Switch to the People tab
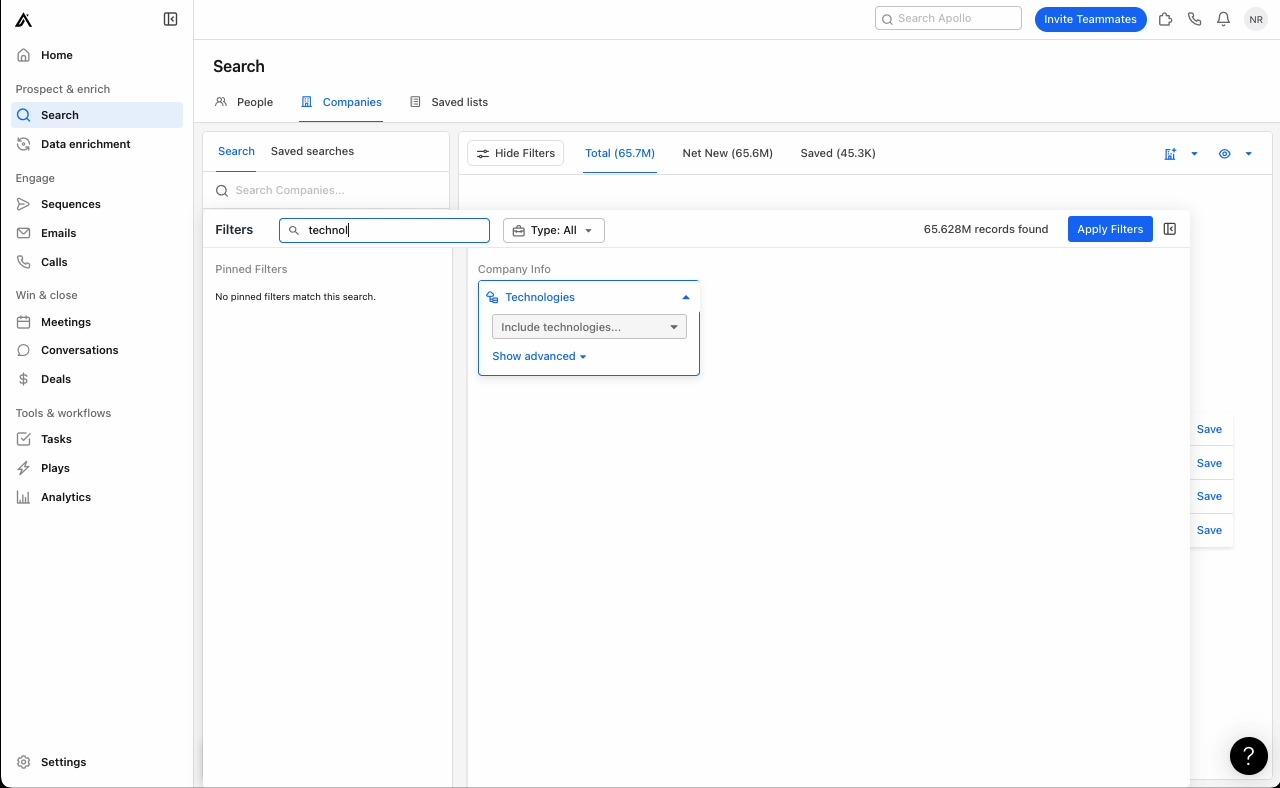 [244, 102]
